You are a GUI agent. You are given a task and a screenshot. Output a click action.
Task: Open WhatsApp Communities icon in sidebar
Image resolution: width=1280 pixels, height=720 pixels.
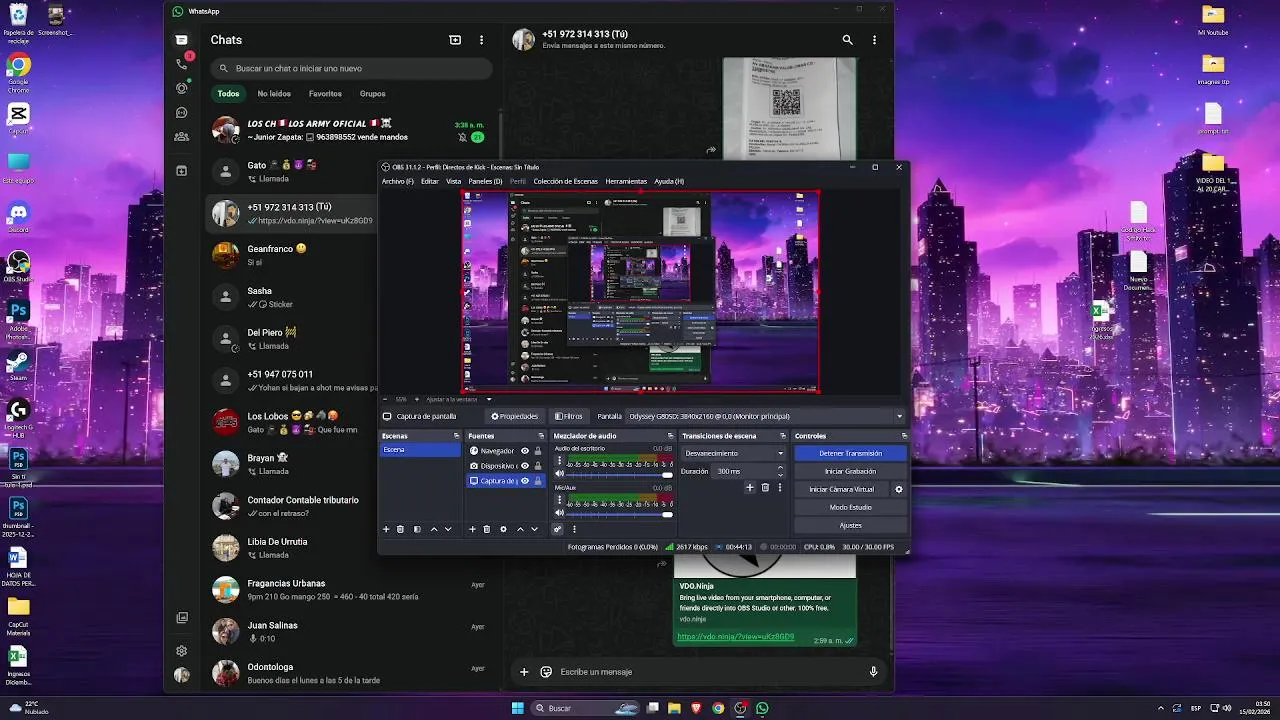181,136
